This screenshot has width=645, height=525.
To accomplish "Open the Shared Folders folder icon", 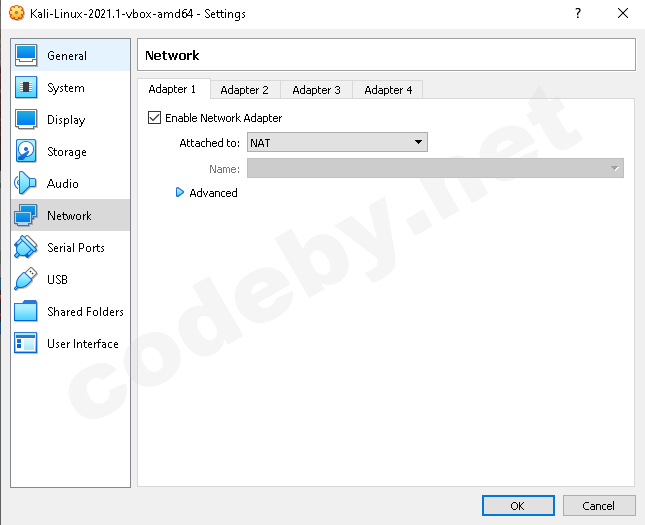I will point(26,311).
